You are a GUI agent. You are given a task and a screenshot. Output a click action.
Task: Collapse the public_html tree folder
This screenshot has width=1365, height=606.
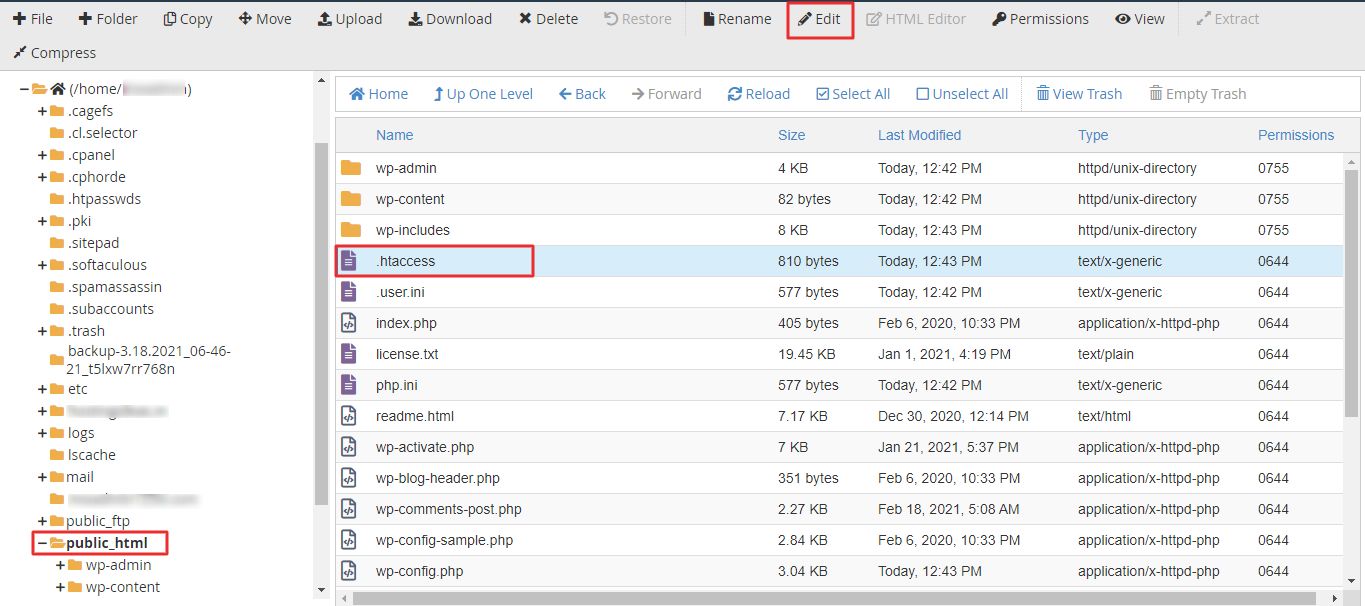(42, 543)
